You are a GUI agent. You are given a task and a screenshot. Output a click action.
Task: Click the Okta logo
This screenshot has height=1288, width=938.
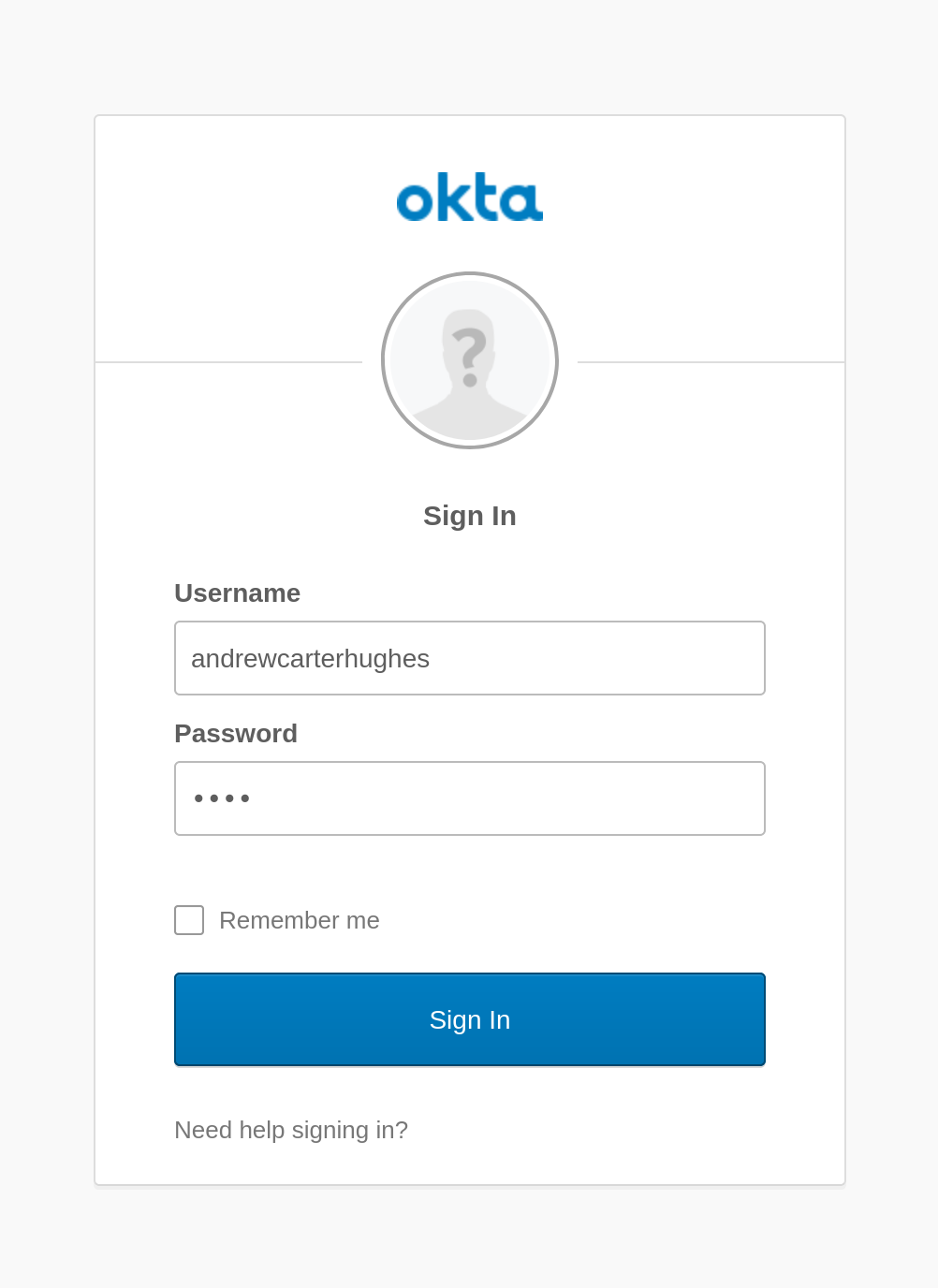point(470,198)
